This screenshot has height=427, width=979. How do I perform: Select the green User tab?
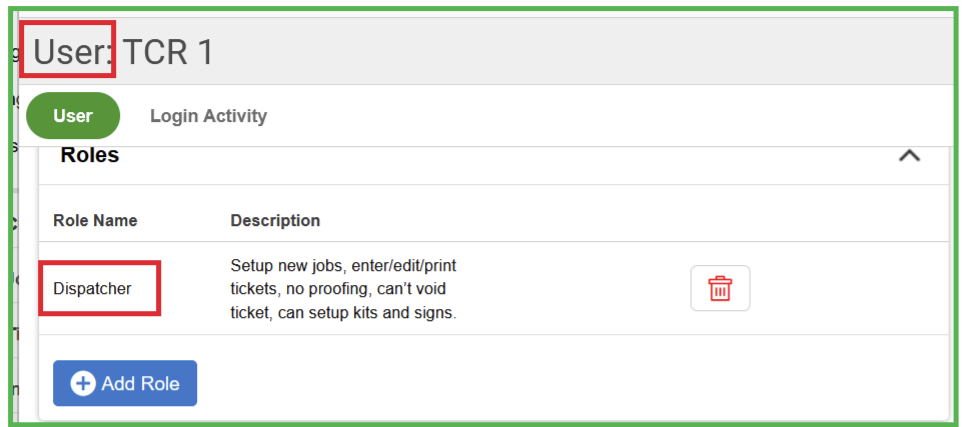coord(73,116)
